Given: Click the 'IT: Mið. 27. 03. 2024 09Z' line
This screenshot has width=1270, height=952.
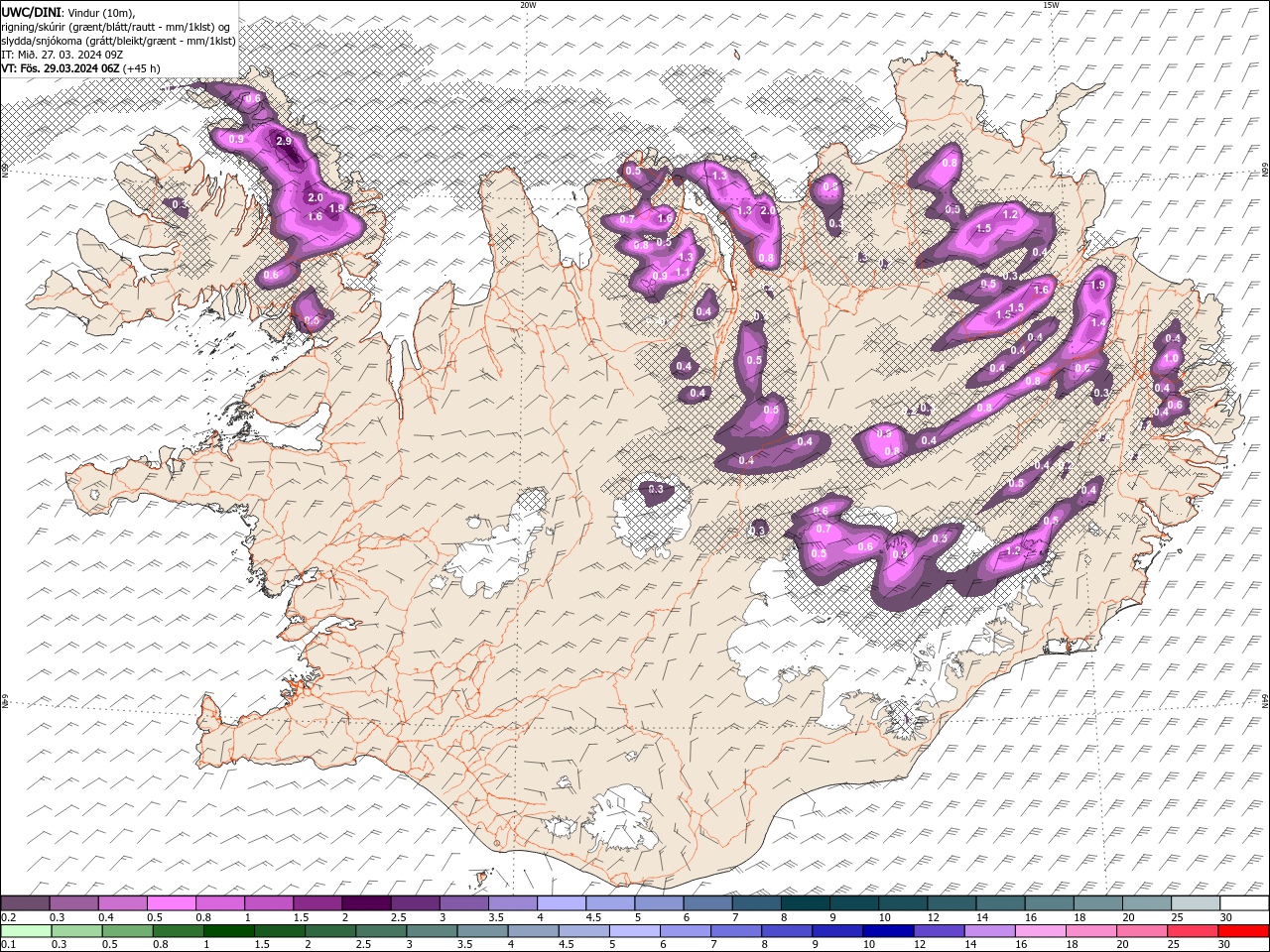Looking at the screenshot, I should pyautogui.click(x=63, y=55).
